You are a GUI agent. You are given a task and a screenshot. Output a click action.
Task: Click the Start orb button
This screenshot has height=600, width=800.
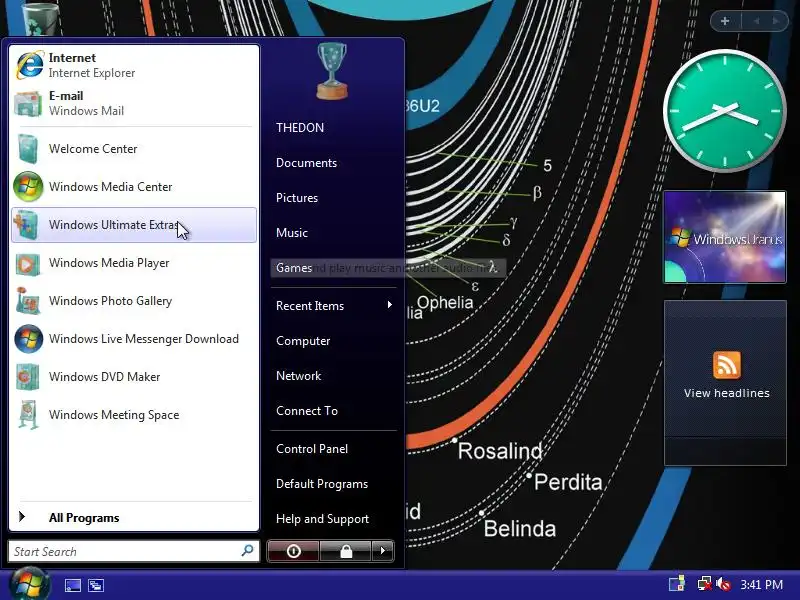[x=30, y=585]
